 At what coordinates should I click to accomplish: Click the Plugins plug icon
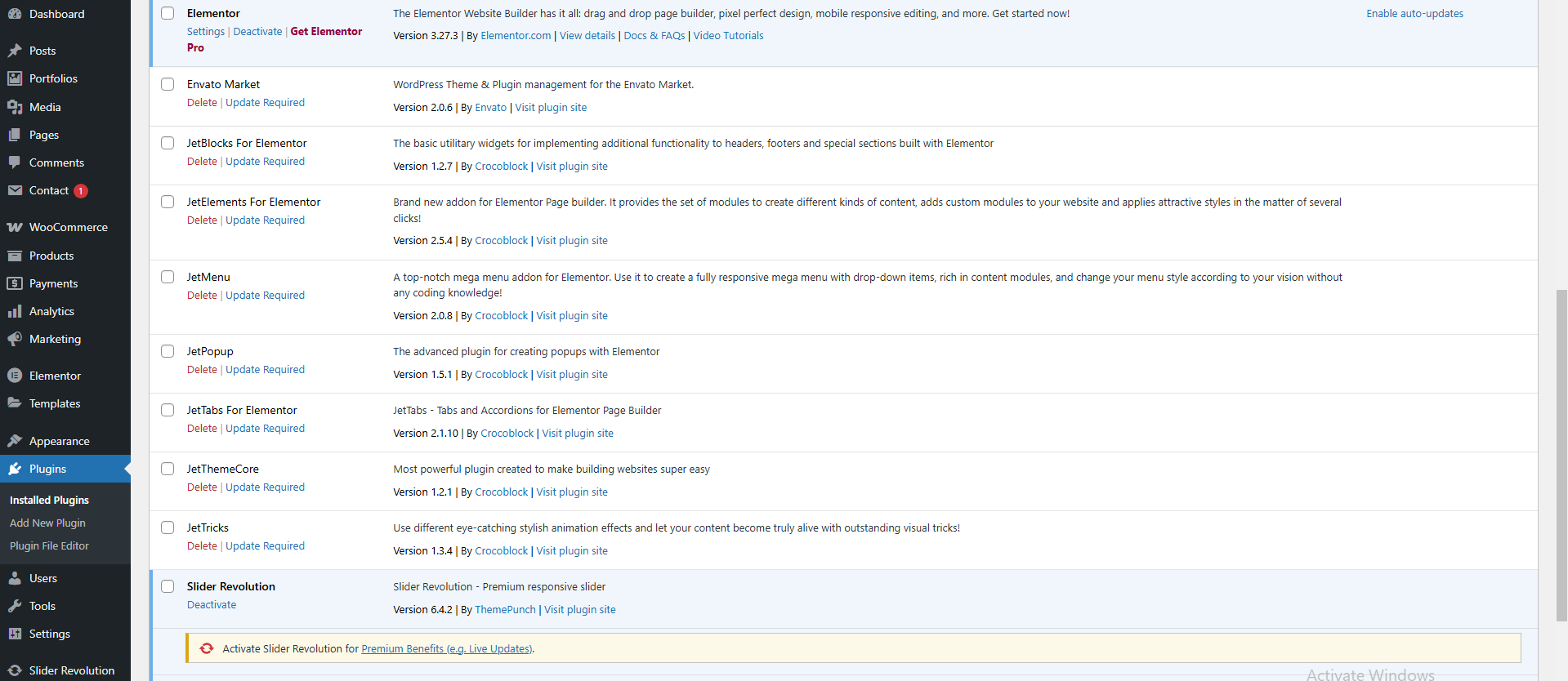15,469
